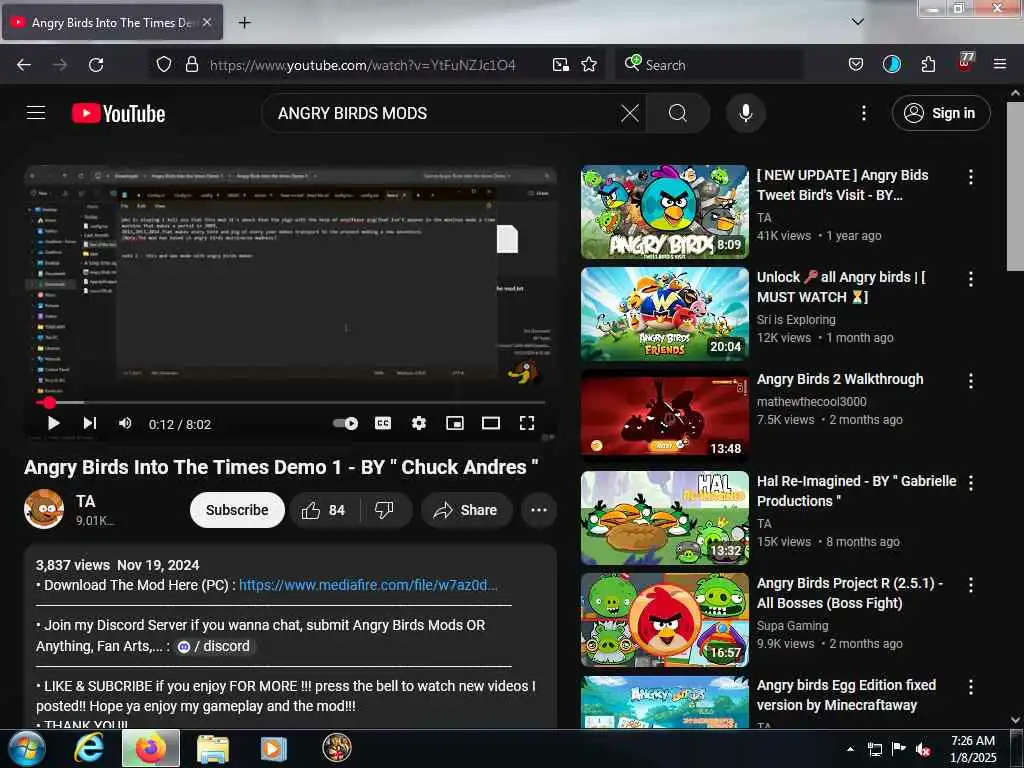Subscribe to the TA channel
This screenshot has width=1024, height=768.
(237, 509)
